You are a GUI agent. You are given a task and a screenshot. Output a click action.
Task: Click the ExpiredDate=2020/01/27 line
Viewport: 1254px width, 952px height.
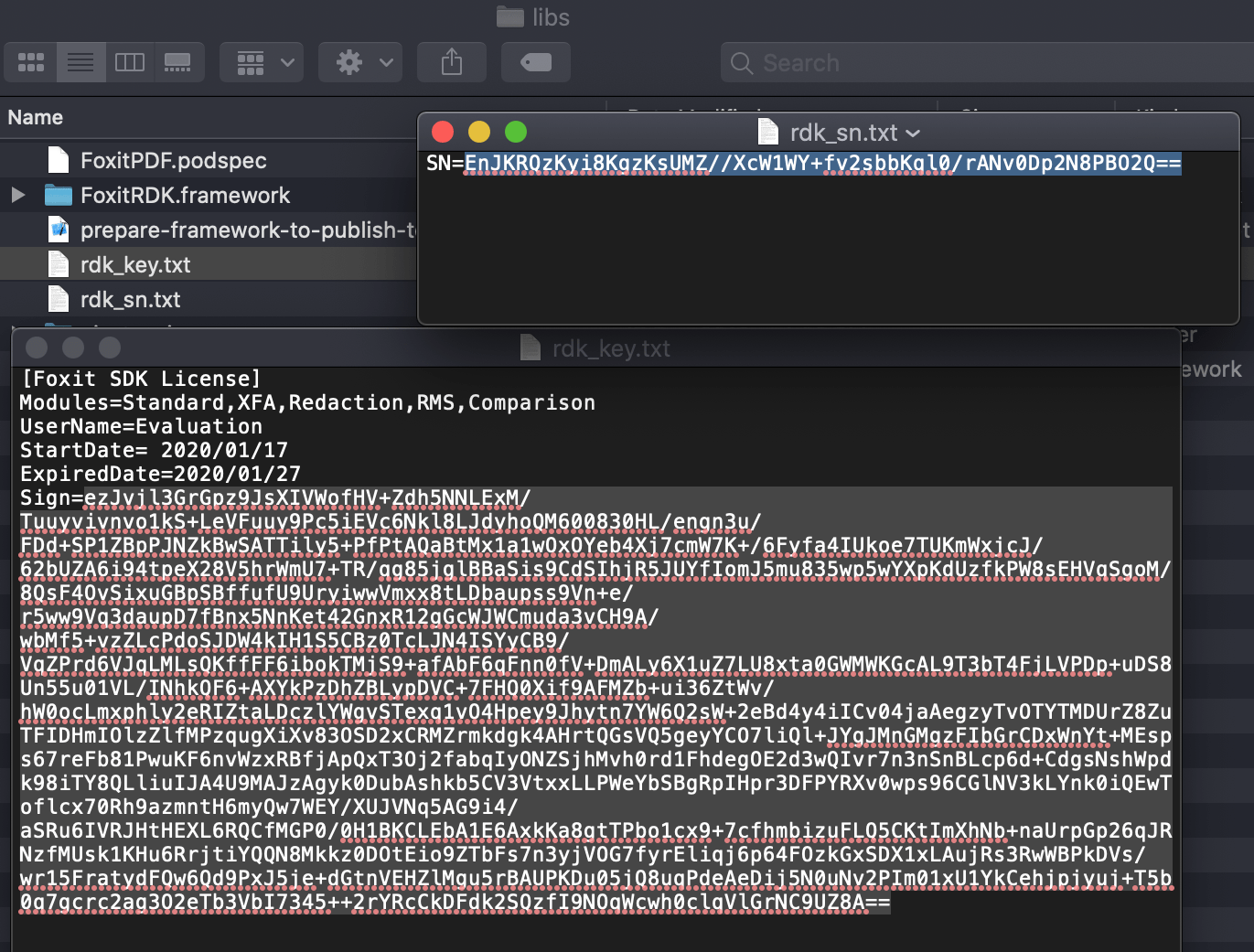160,474
